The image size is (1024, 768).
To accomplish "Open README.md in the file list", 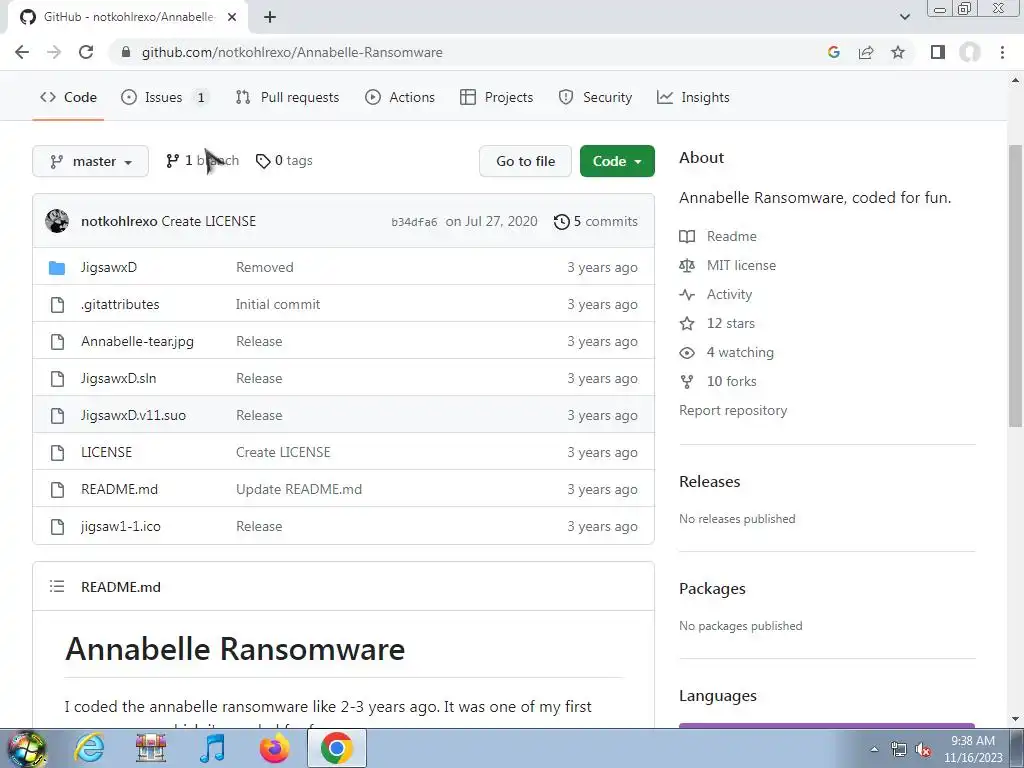I will pyautogui.click(x=120, y=489).
